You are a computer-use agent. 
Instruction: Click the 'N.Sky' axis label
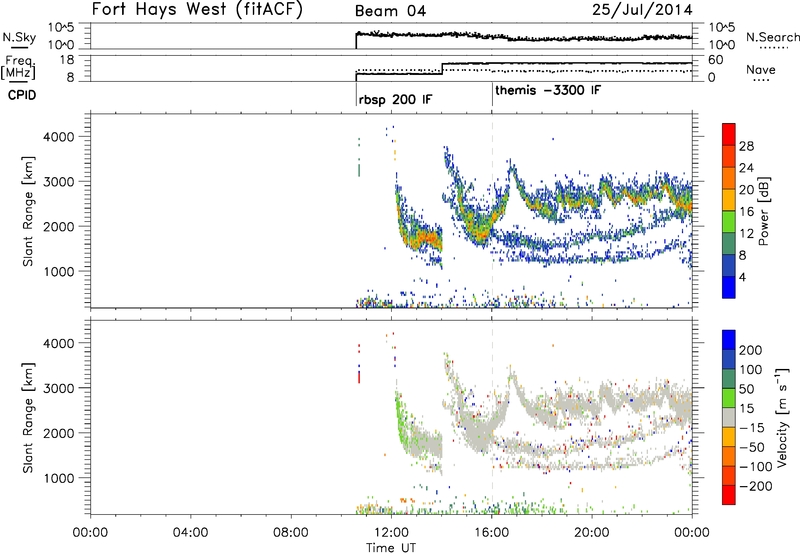click(x=19, y=37)
